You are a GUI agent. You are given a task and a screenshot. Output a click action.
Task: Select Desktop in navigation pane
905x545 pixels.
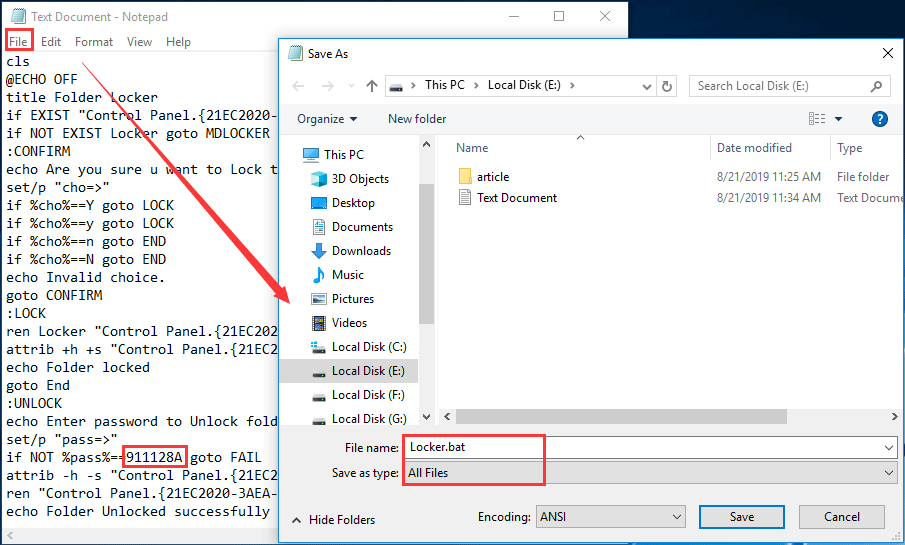(353, 203)
